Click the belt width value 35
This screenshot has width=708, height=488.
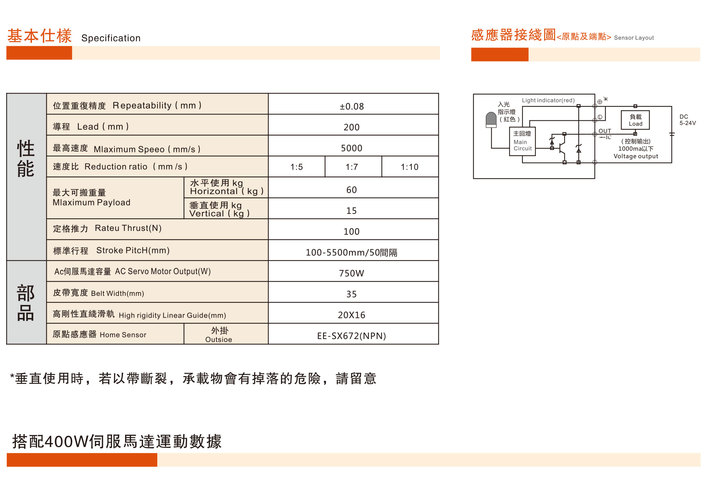pos(351,294)
